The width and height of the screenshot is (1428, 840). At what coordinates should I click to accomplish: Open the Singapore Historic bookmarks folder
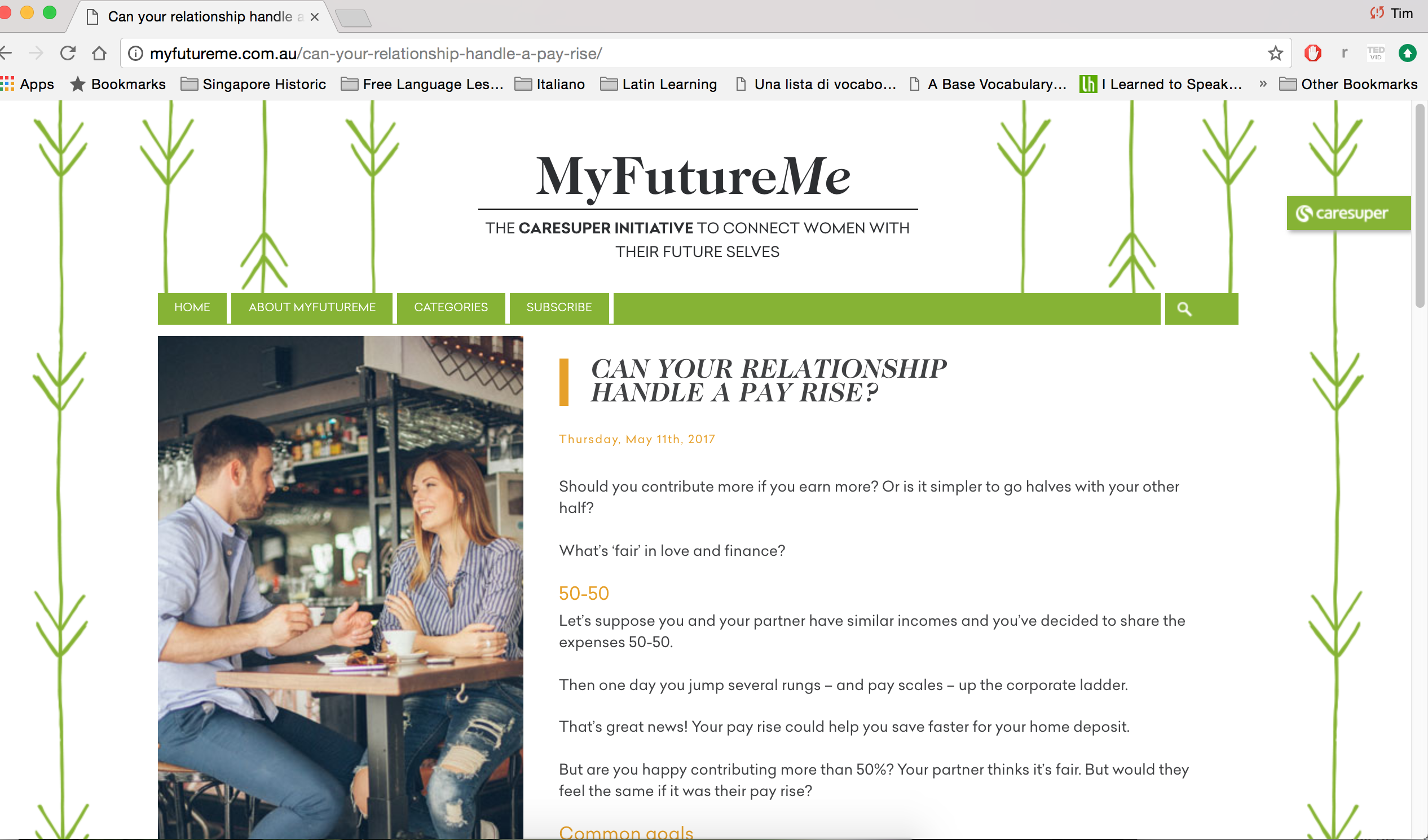tap(253, 84)
